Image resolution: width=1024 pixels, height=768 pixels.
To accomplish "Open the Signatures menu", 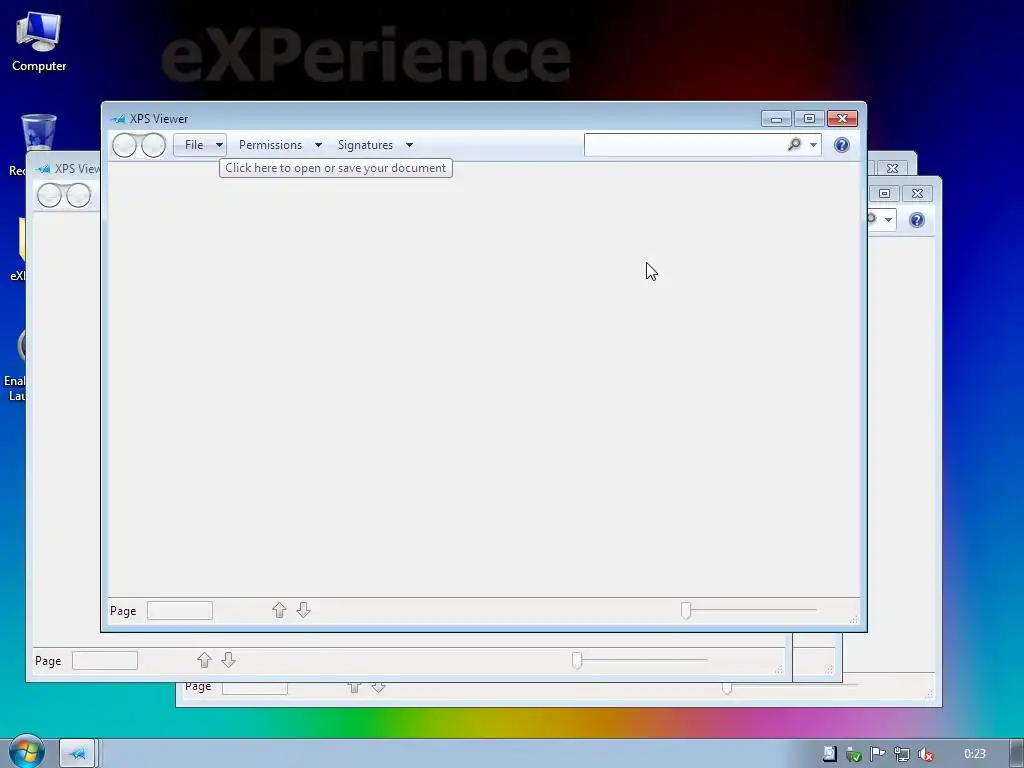I will pyautogui.click(x=365, y=145).
